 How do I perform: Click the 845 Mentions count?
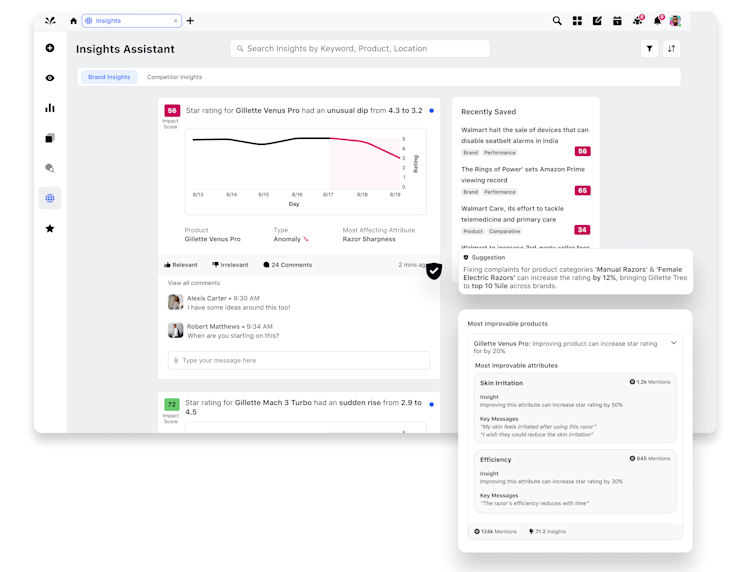click(x=650, y=459)
